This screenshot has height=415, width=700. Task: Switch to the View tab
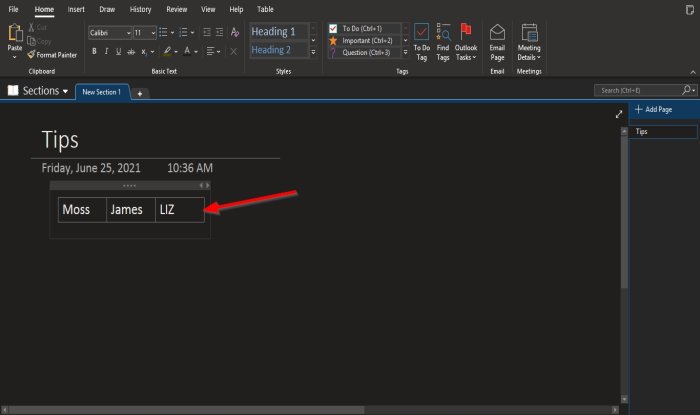[x=208, y=9]
